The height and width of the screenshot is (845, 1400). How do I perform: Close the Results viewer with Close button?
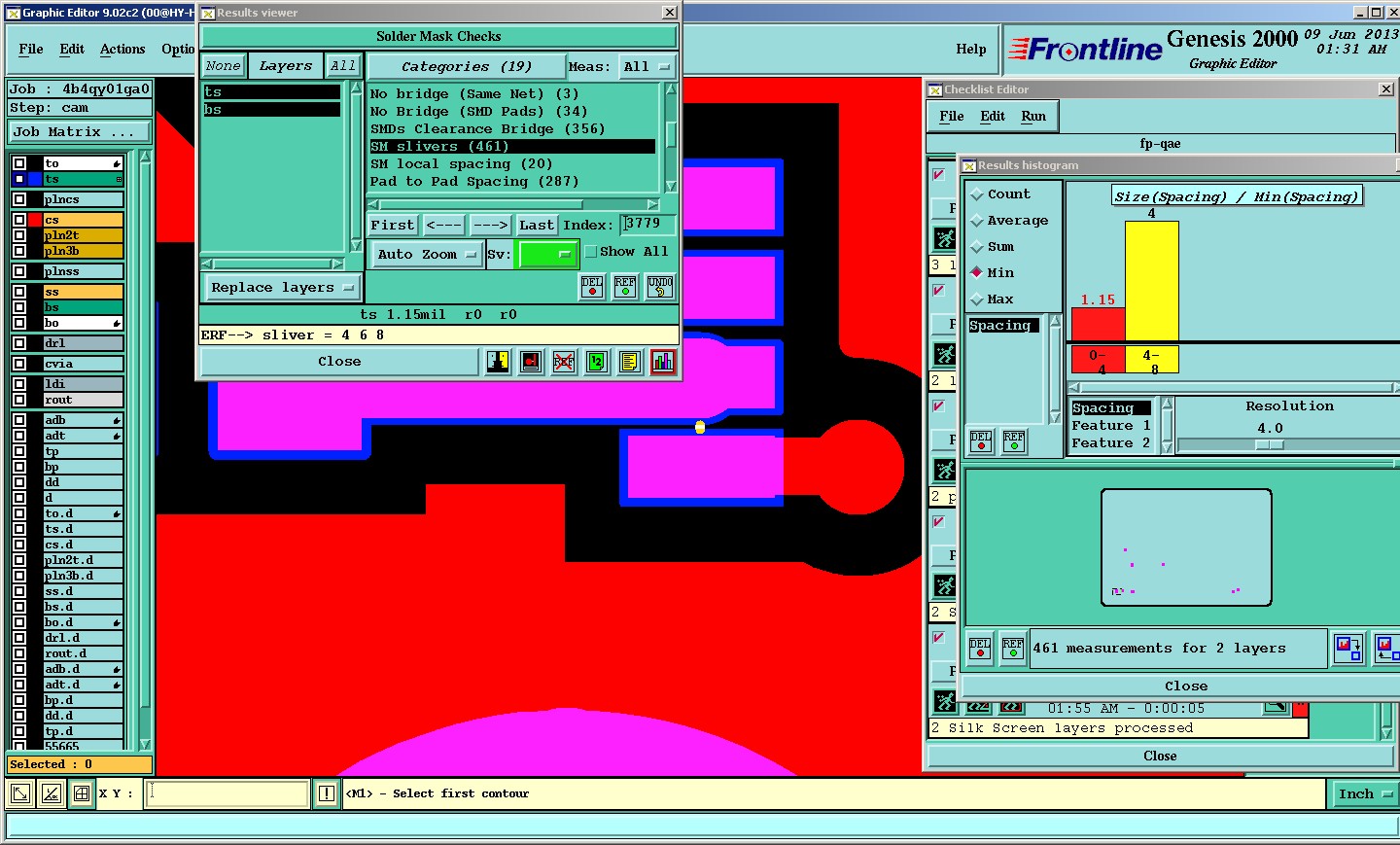tap(339, 362)
